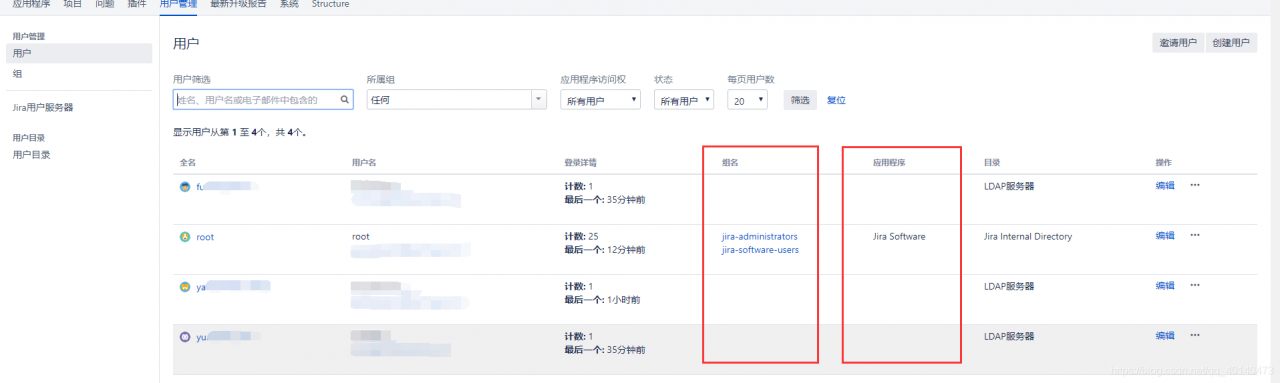Click the 最后一个: 1小时前 text
1280x383 pixels.
coord(602,300)
